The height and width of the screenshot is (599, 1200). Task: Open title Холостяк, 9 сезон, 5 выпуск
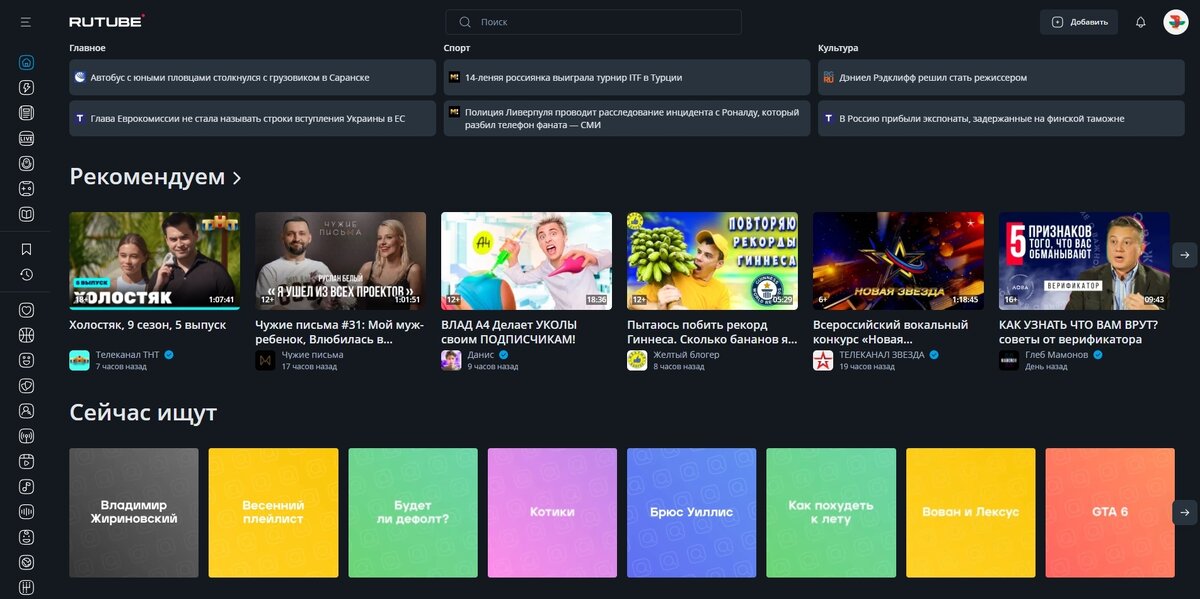pos(147,325)
